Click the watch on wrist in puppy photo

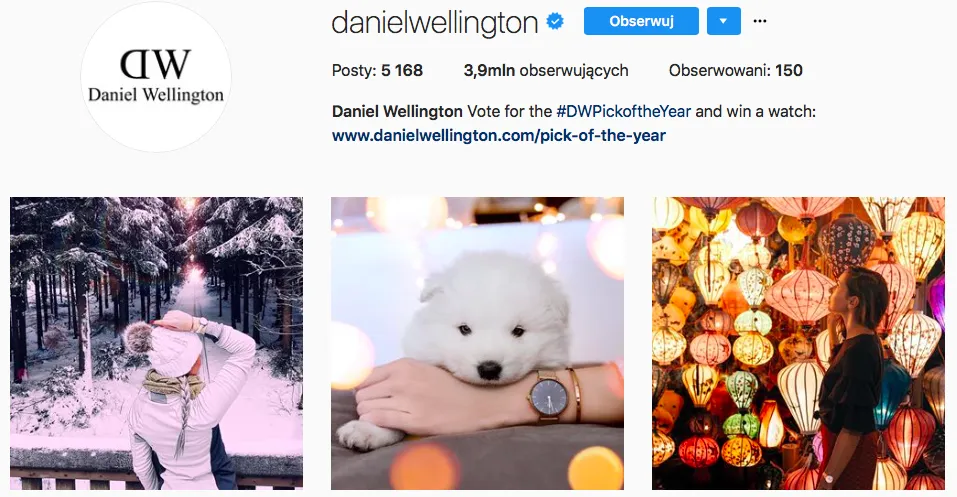pyautogui.click(x=547, y=396)
